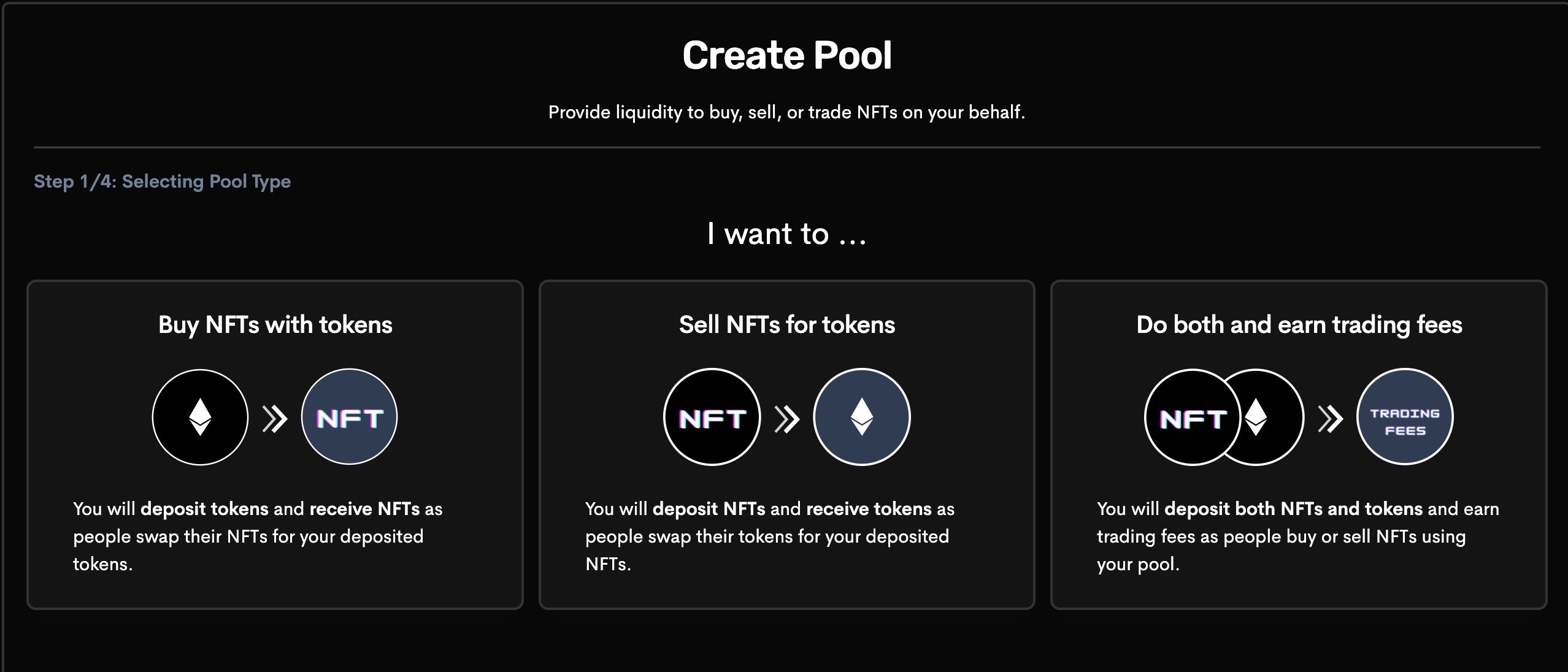This screenshot has width=1568, height=672.
Task: Select the "Buy NFTs with tokens" heading
Action: [x=275, y=325]
